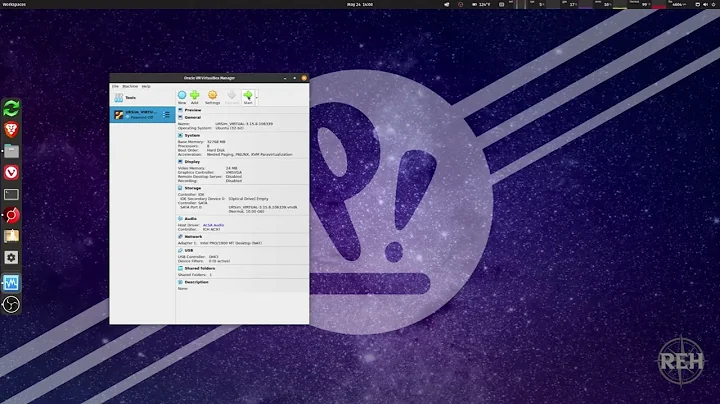The height and width of the screenshot is (404, 720).
Task: Click the System section header
Action: pos(192,135)
